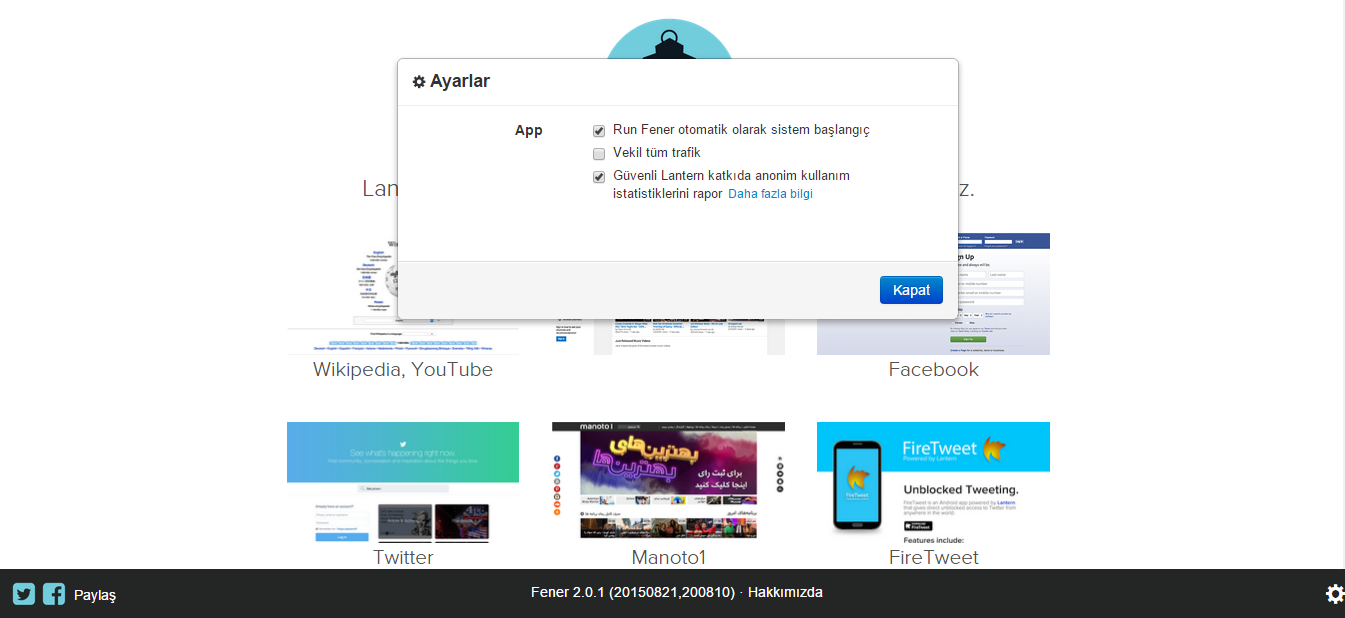The width and height of the screenshot is (1345, 618).
Task: Click the "Ayarlar" dialog title
Action: click(460, 81)
